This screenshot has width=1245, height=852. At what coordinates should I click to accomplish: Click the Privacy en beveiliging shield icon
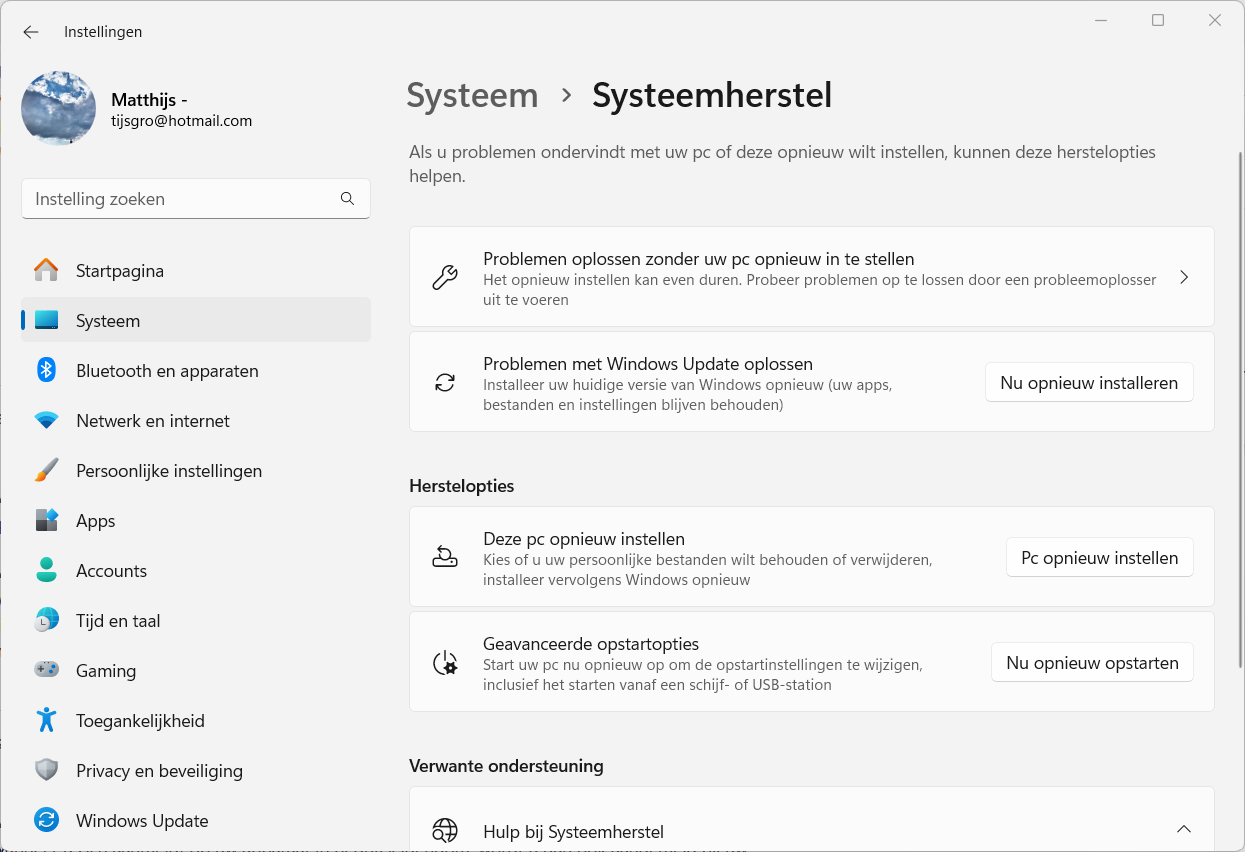[47, 771]
